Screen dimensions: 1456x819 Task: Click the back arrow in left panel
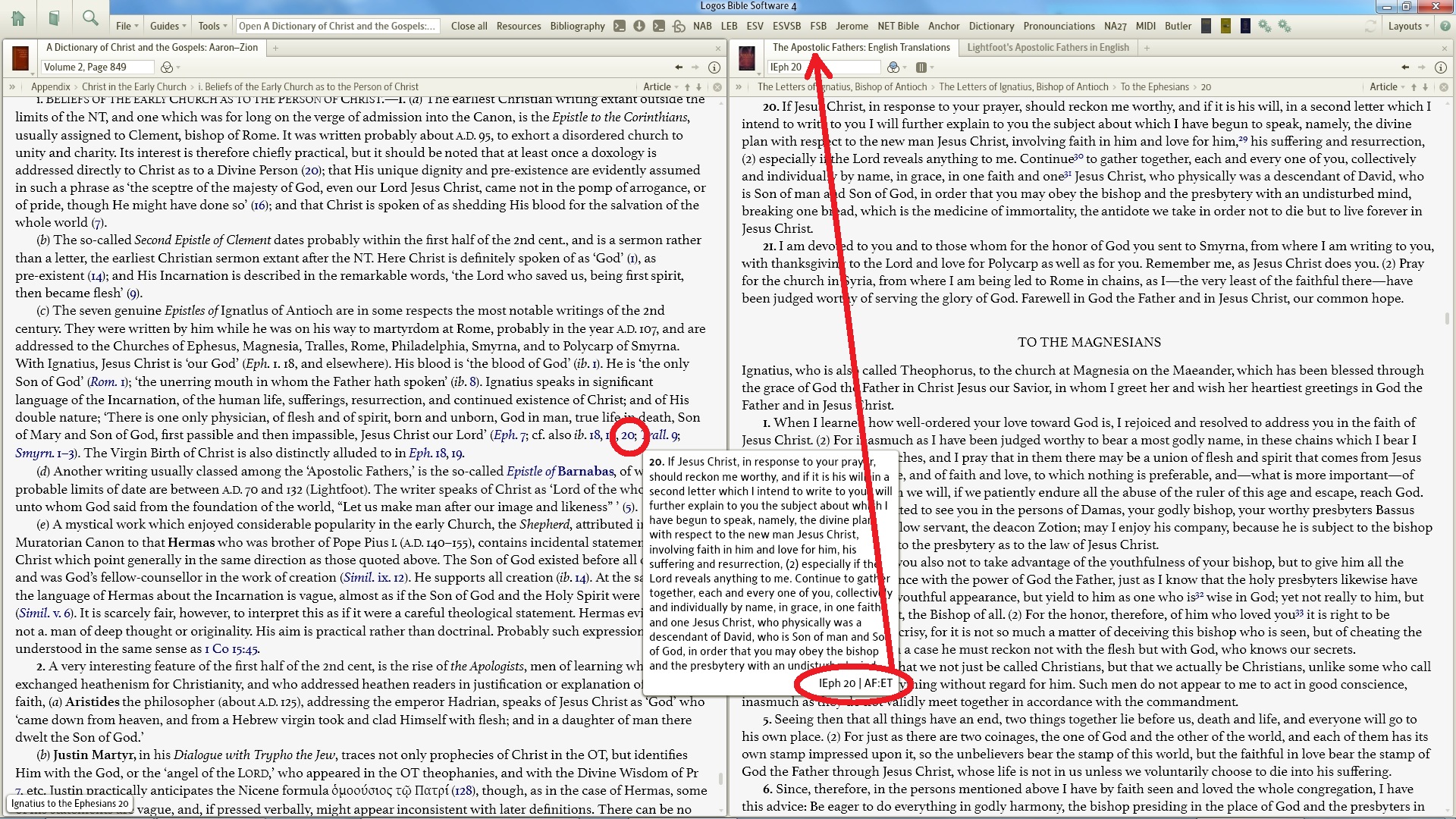[x=679, y=67]
